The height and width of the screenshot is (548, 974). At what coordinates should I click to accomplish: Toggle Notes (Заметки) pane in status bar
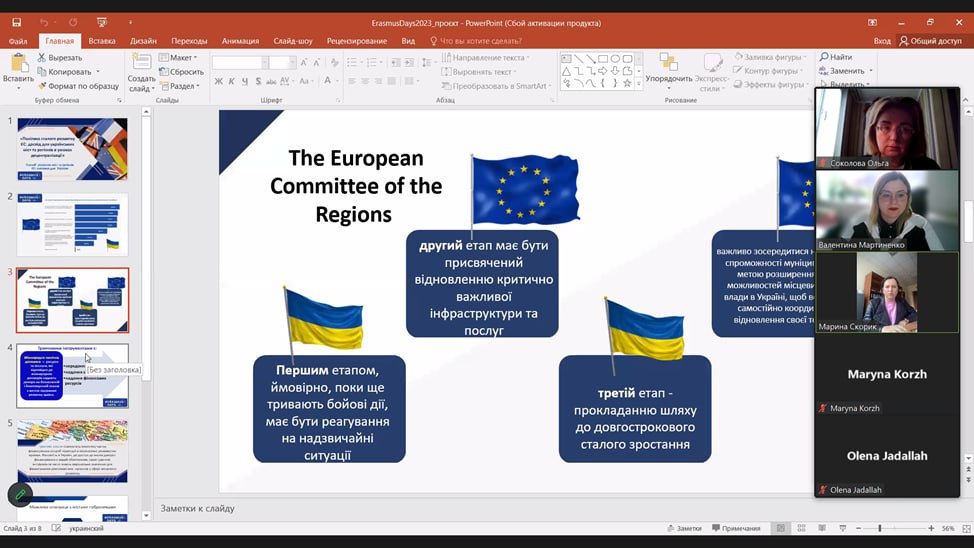tap(684, 528)
